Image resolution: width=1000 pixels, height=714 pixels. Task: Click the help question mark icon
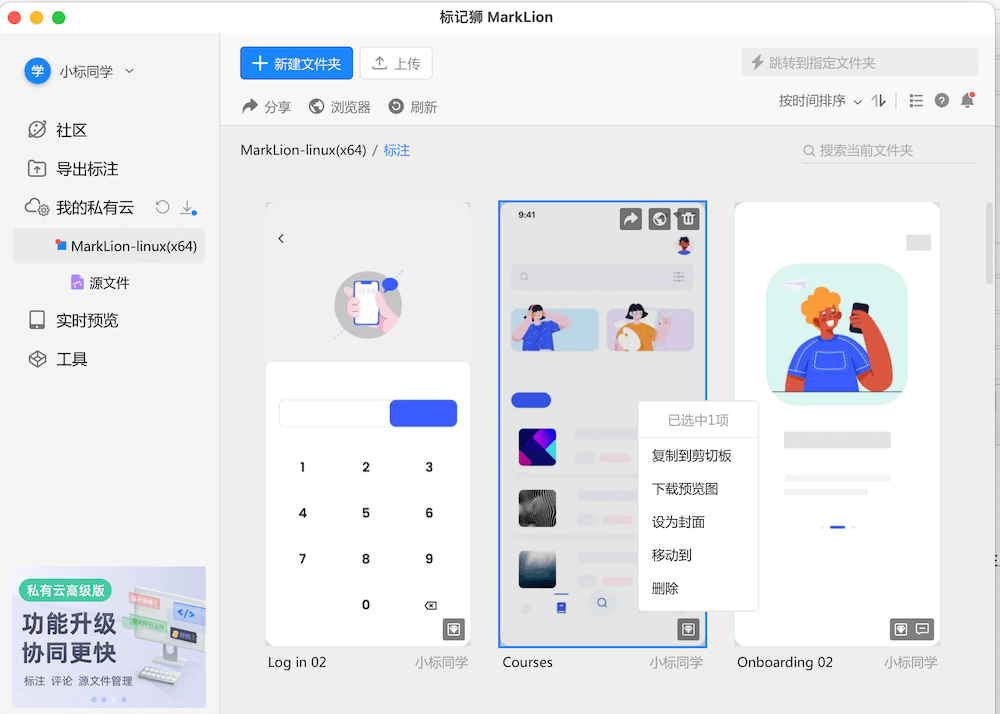[941, 100]
